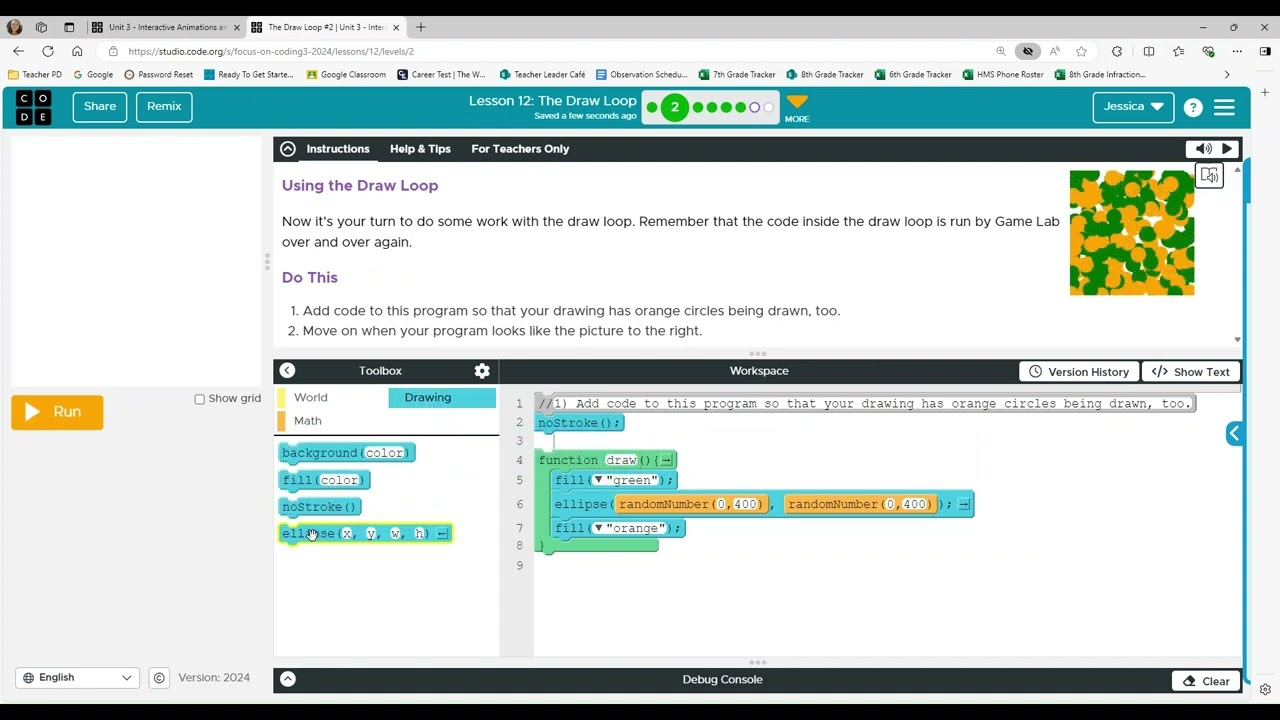Viewport: 1280px width, 720px height.
Task: Open a new browser tab
Action: [421, 27]
